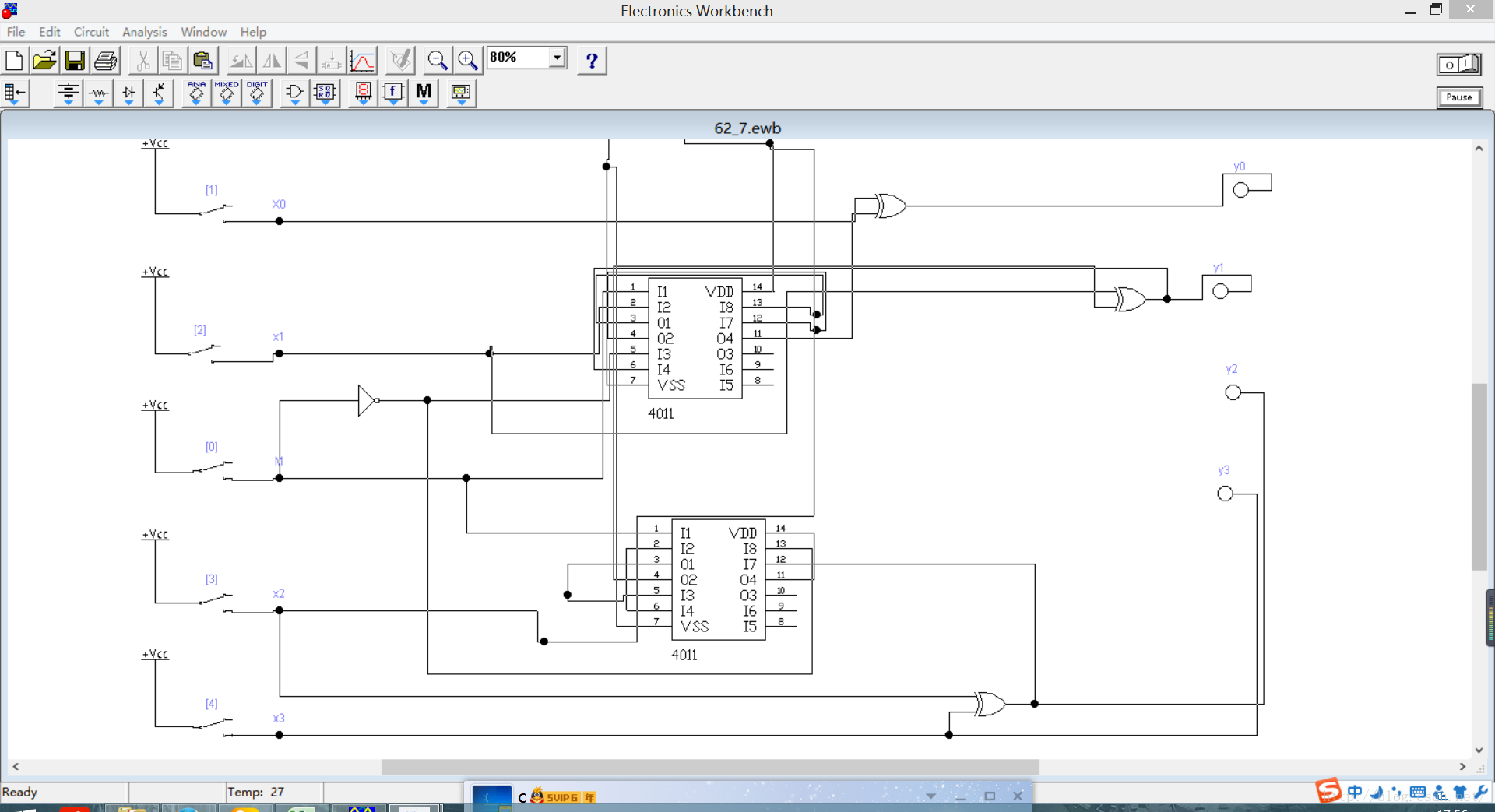
Task: Select the y2 output probe
Action: coord(1233,392)
